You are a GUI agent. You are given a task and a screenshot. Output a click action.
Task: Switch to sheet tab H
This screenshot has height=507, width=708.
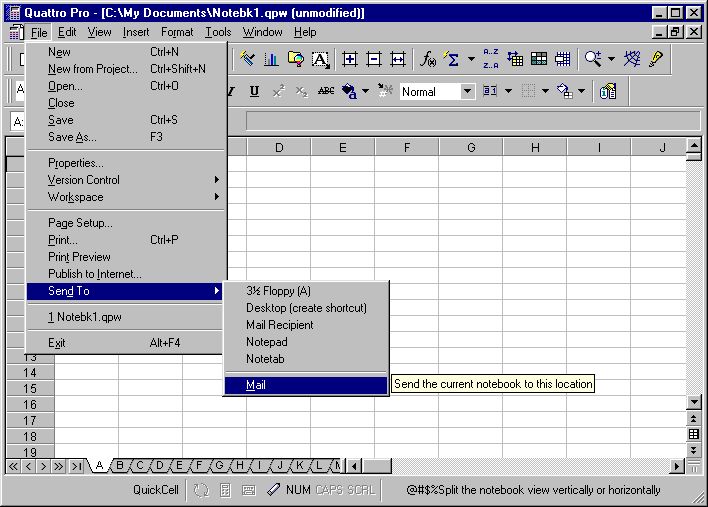(x=240, y=465)
